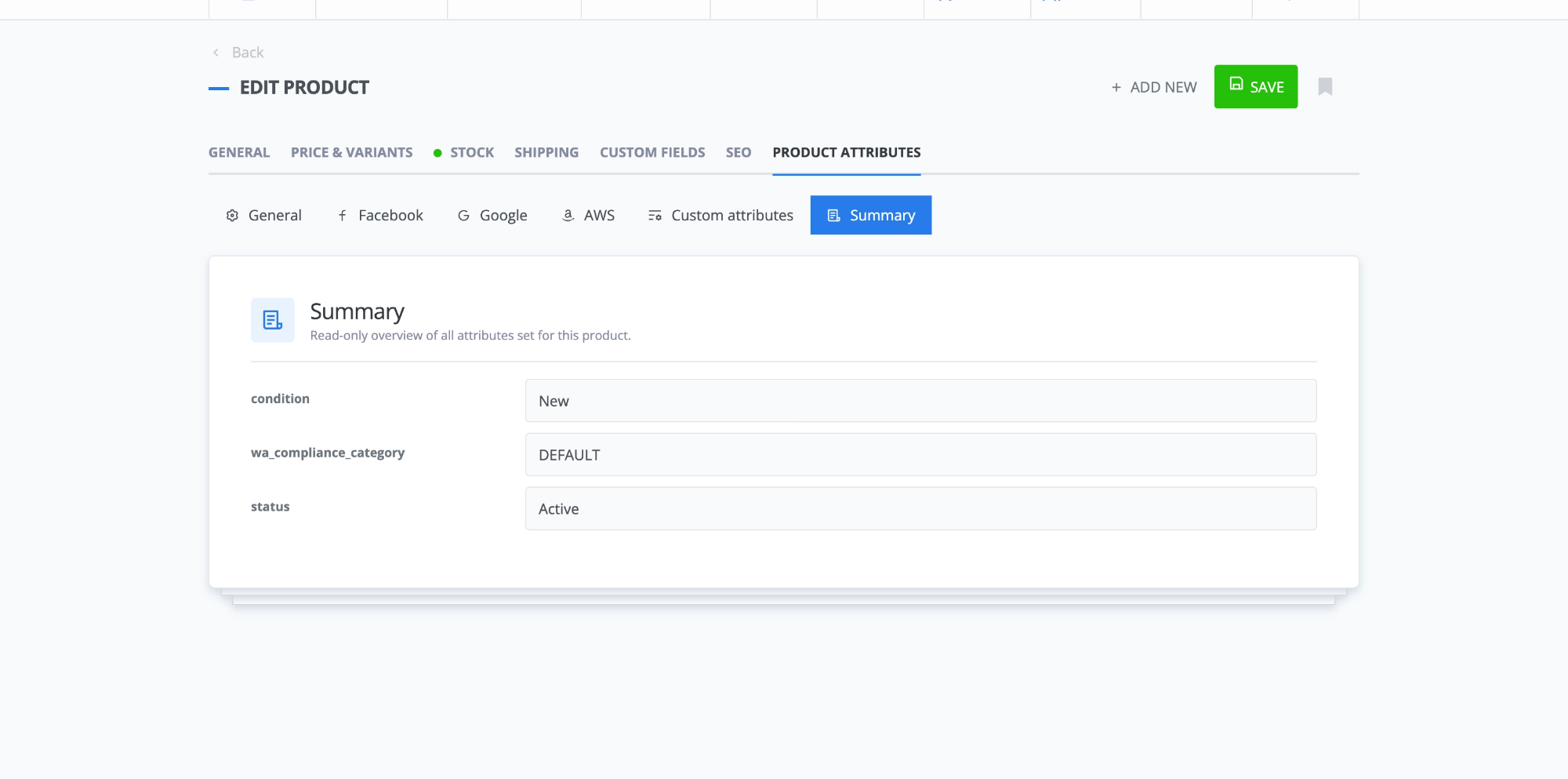The width and height of the screenshot is (1568, 779).
Task: Open the Custom attributes sub-tab label
Action: click(x=732, y=215)
